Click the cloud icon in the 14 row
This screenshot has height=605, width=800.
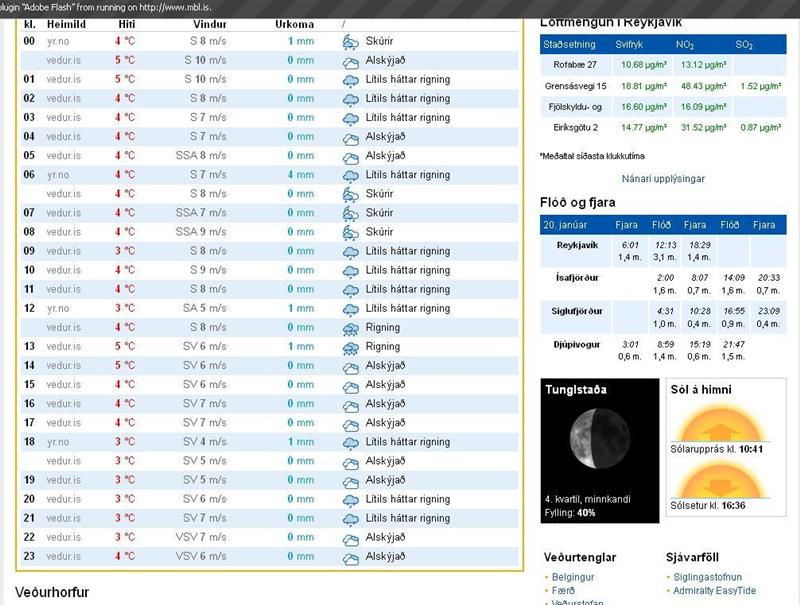point(351,367)
